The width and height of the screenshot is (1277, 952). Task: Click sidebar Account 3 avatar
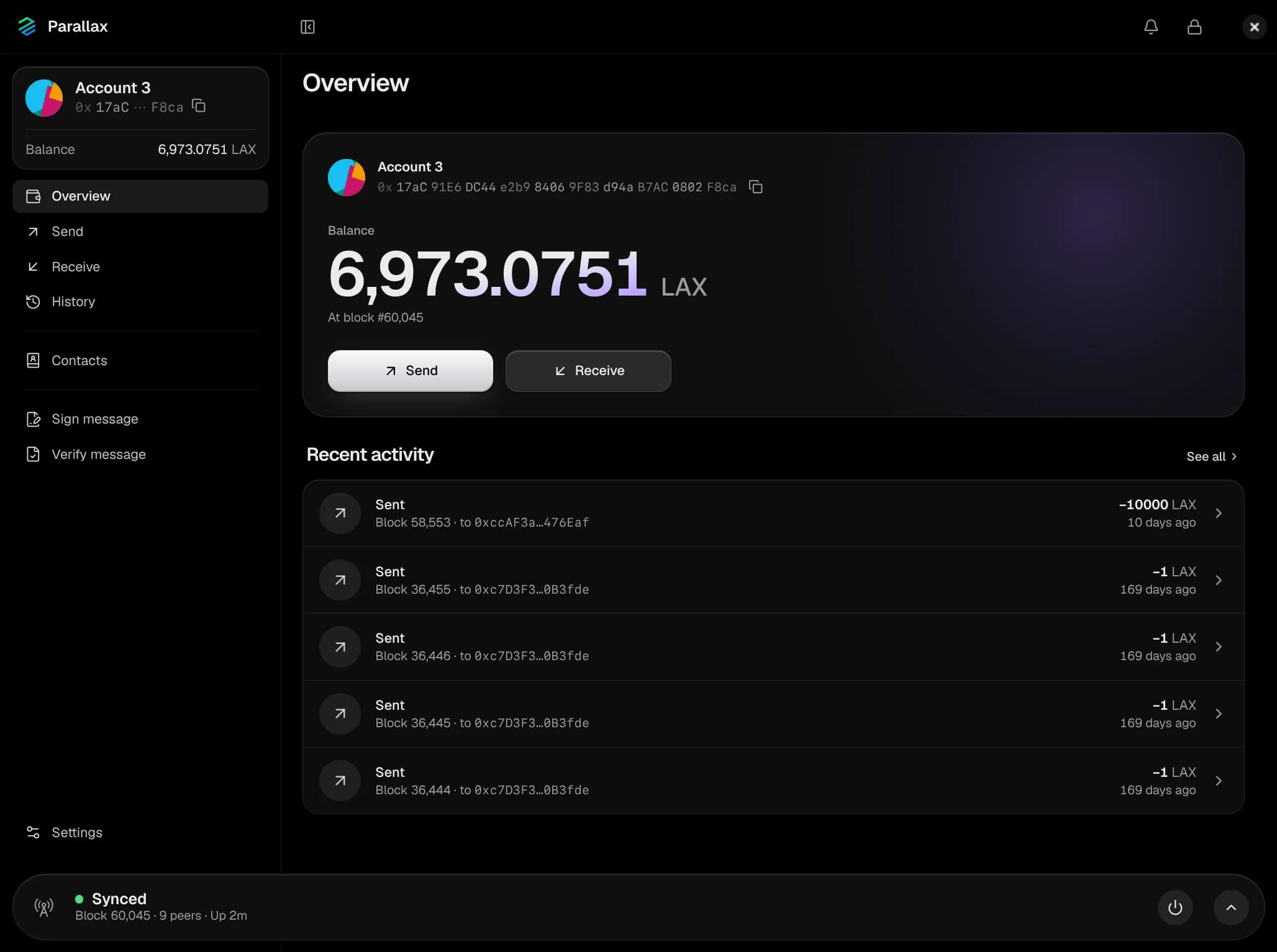[x=44, y=97]
